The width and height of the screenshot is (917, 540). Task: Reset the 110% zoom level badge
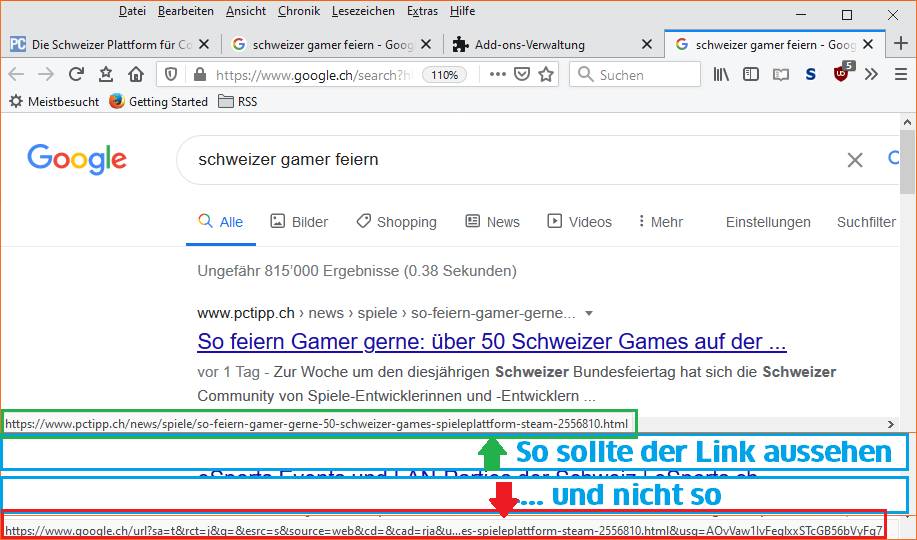[444, 75]
